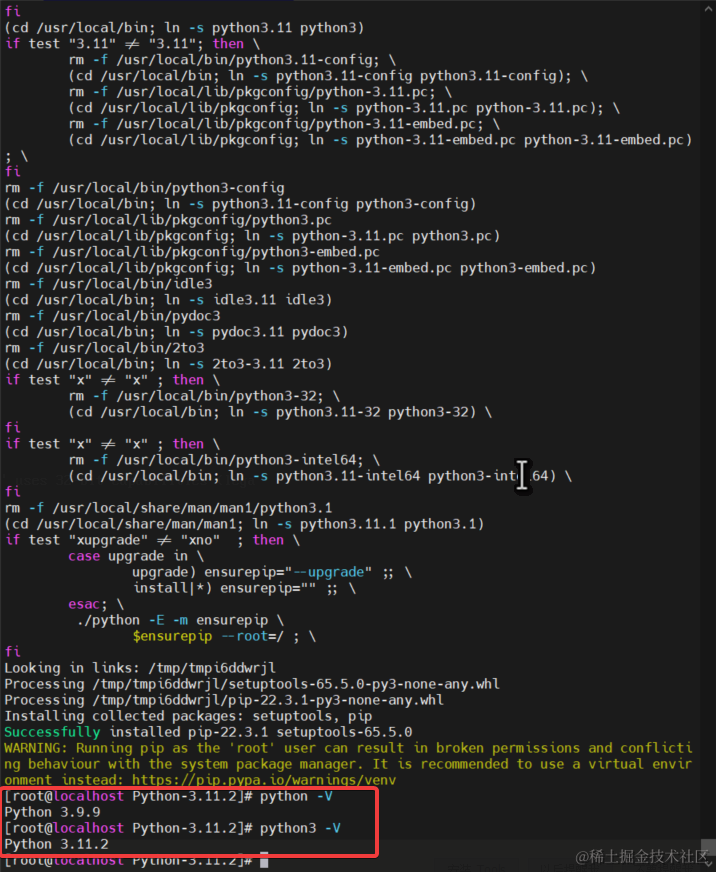Click the 'python -V' command text
The width and height of the screenshot is (716, 872).
coord(296,796)
